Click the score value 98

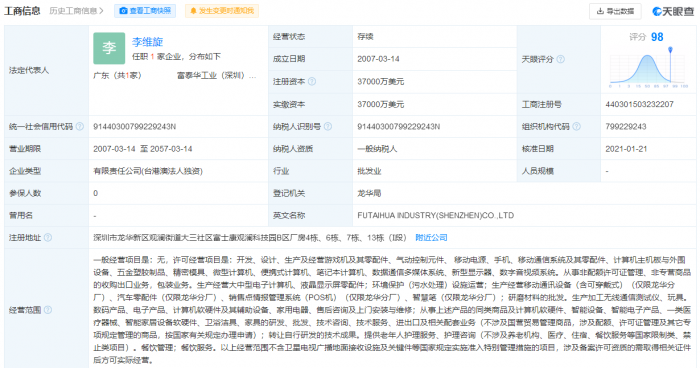click(x=657, y=37)
